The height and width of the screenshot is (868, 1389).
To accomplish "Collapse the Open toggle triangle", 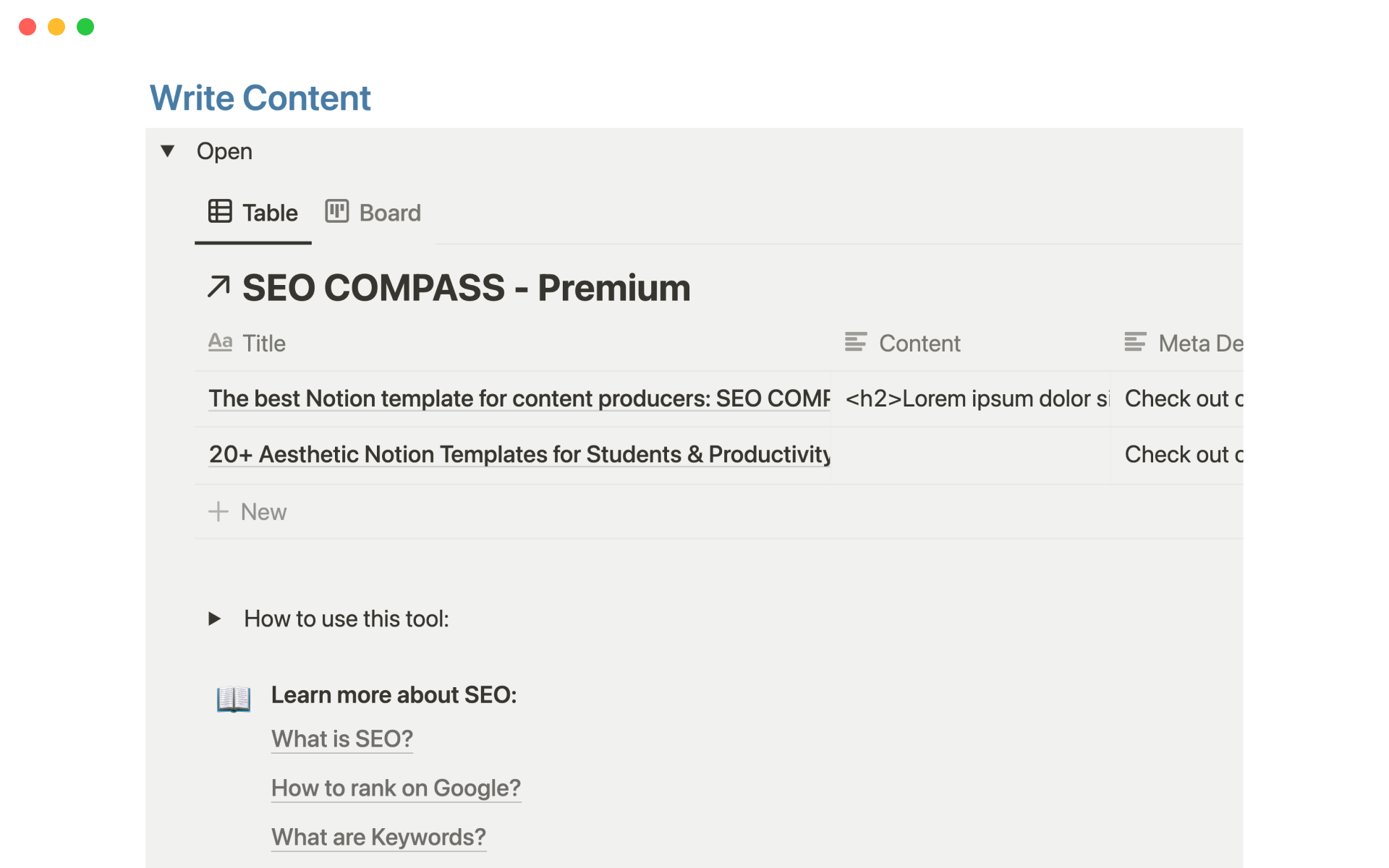I will [x=168, y=151].
